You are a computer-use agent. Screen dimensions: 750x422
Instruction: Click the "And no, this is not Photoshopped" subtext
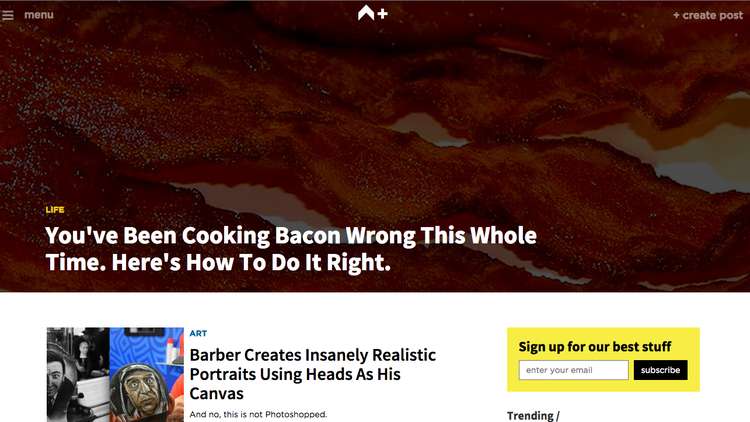pos(258,414)
